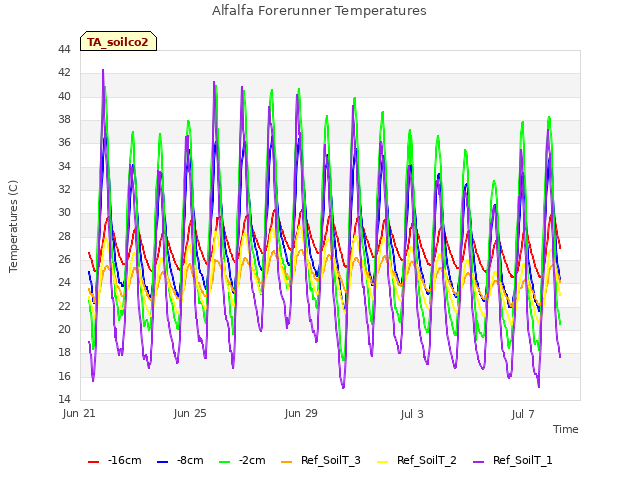Click the chart title Alfalfa Forerunner Temperatures

[x=319, y=11]
